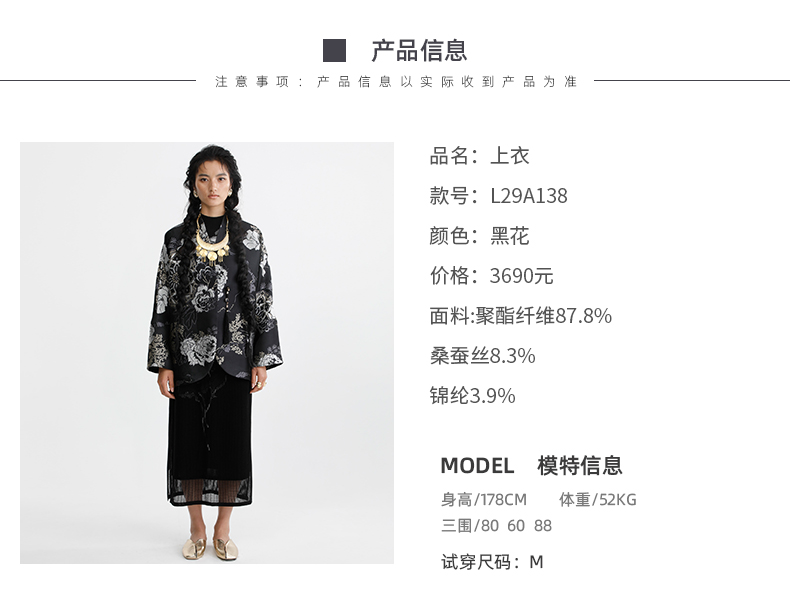Select the color text 黑花

point(509,236)
